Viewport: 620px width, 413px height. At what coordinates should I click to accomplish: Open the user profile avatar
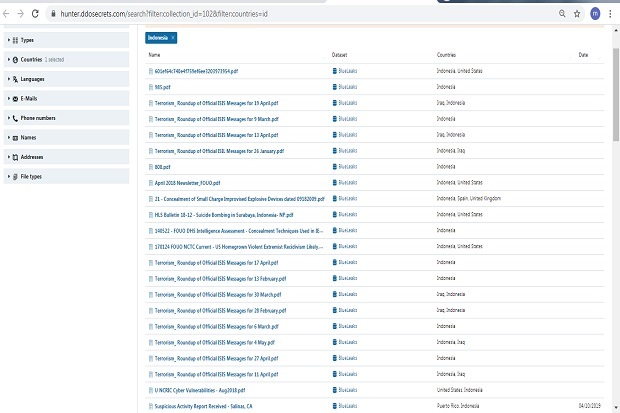[x=595, y=14]
